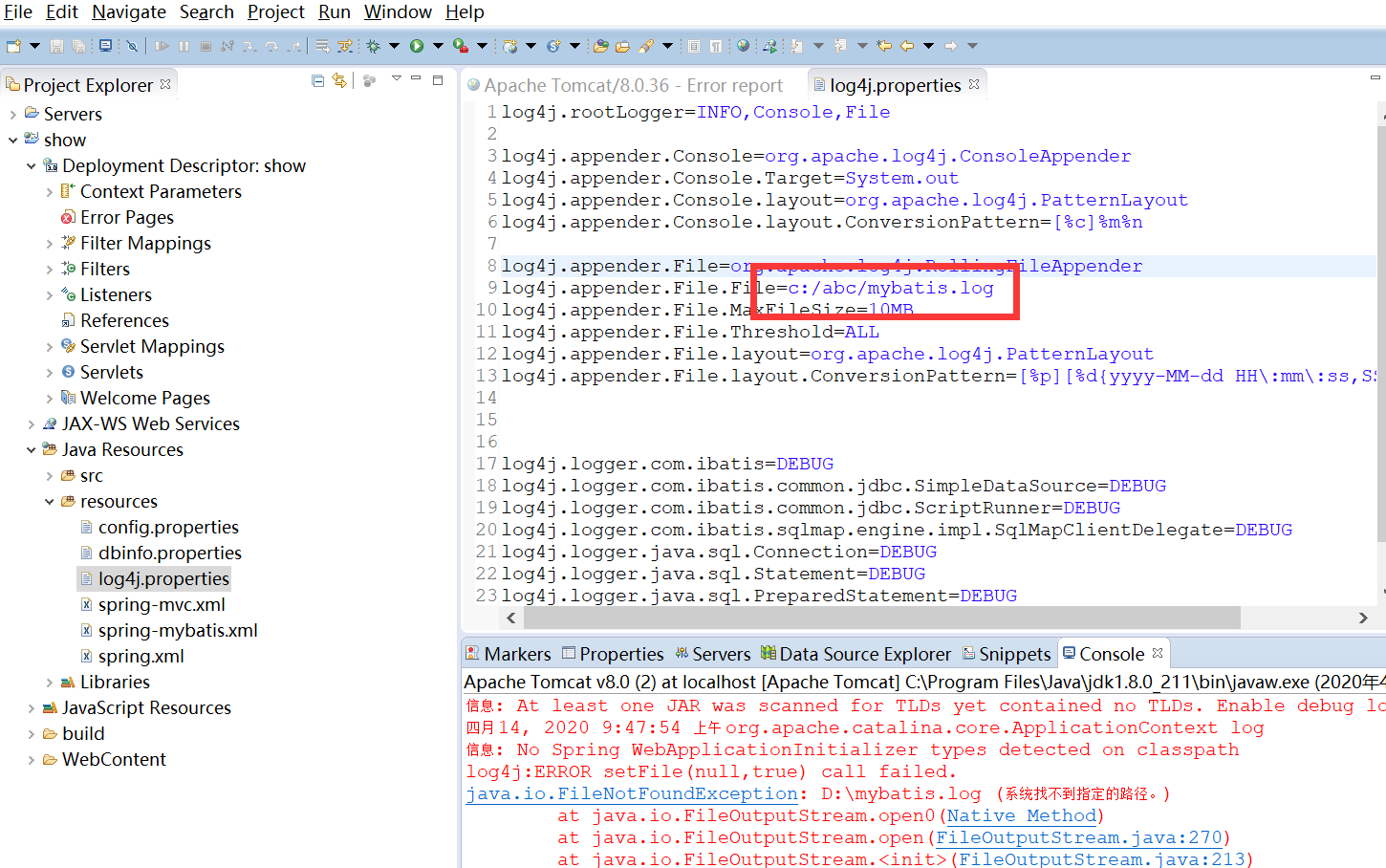Click the FileOutputStream.java:270 link
The height and width of the screenshot is (868, 1386).
[1078, 837]
